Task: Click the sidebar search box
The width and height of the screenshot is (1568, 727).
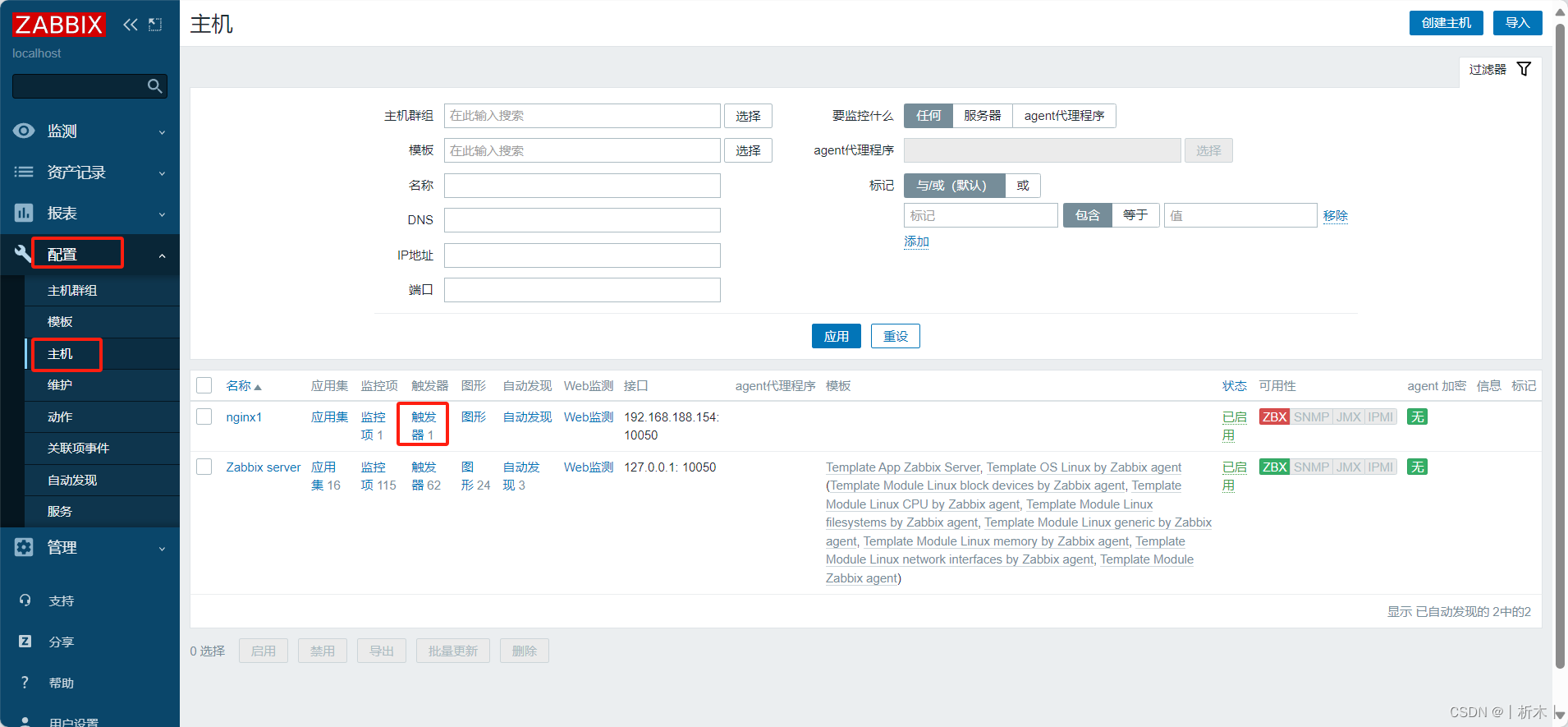Action: pyautogui.click(x=89, y=86)
